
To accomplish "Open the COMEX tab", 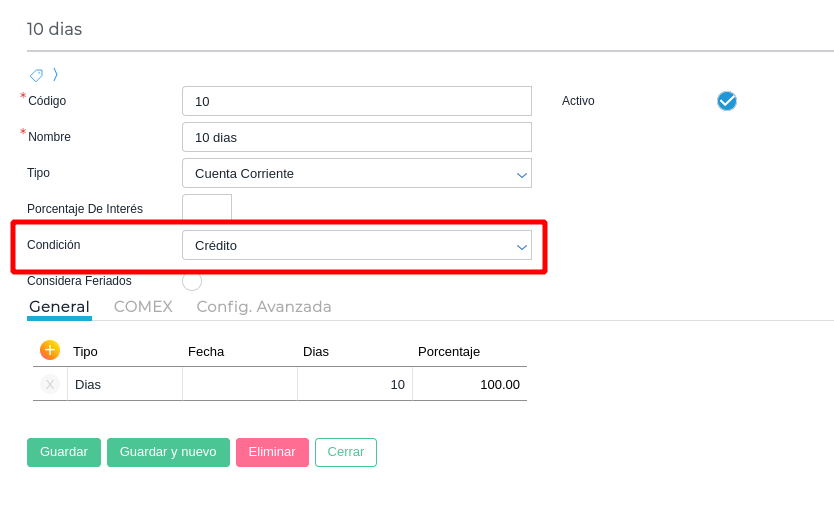I will pos(143,307).
